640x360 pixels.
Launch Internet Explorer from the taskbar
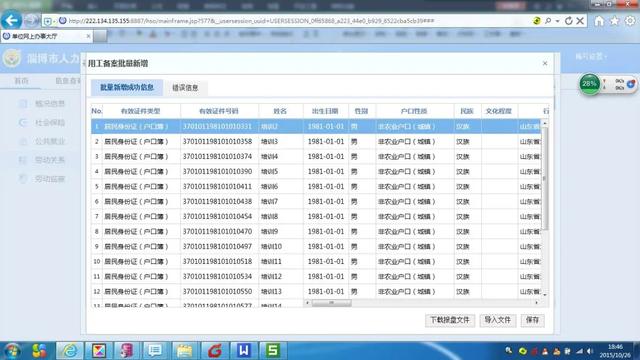(70, 351)
